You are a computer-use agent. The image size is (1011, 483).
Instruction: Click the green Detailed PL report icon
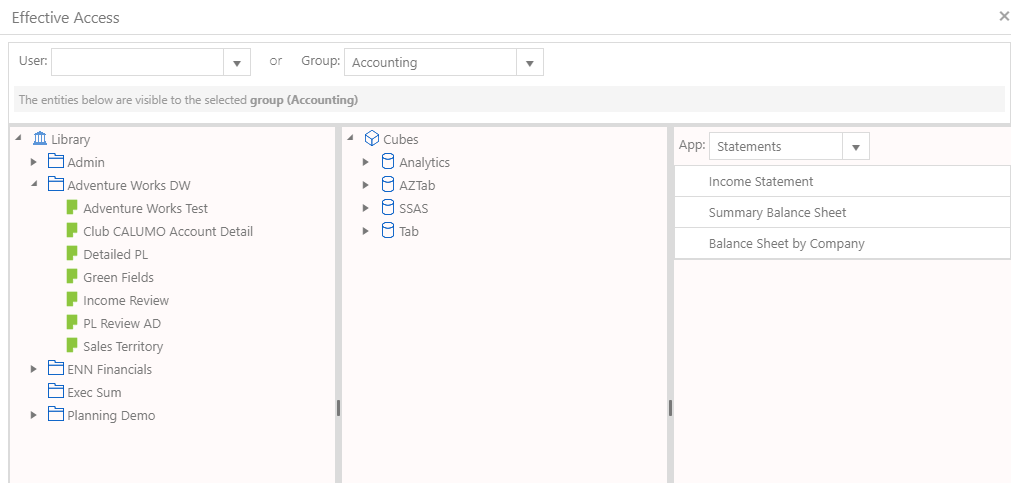(72, 254)
